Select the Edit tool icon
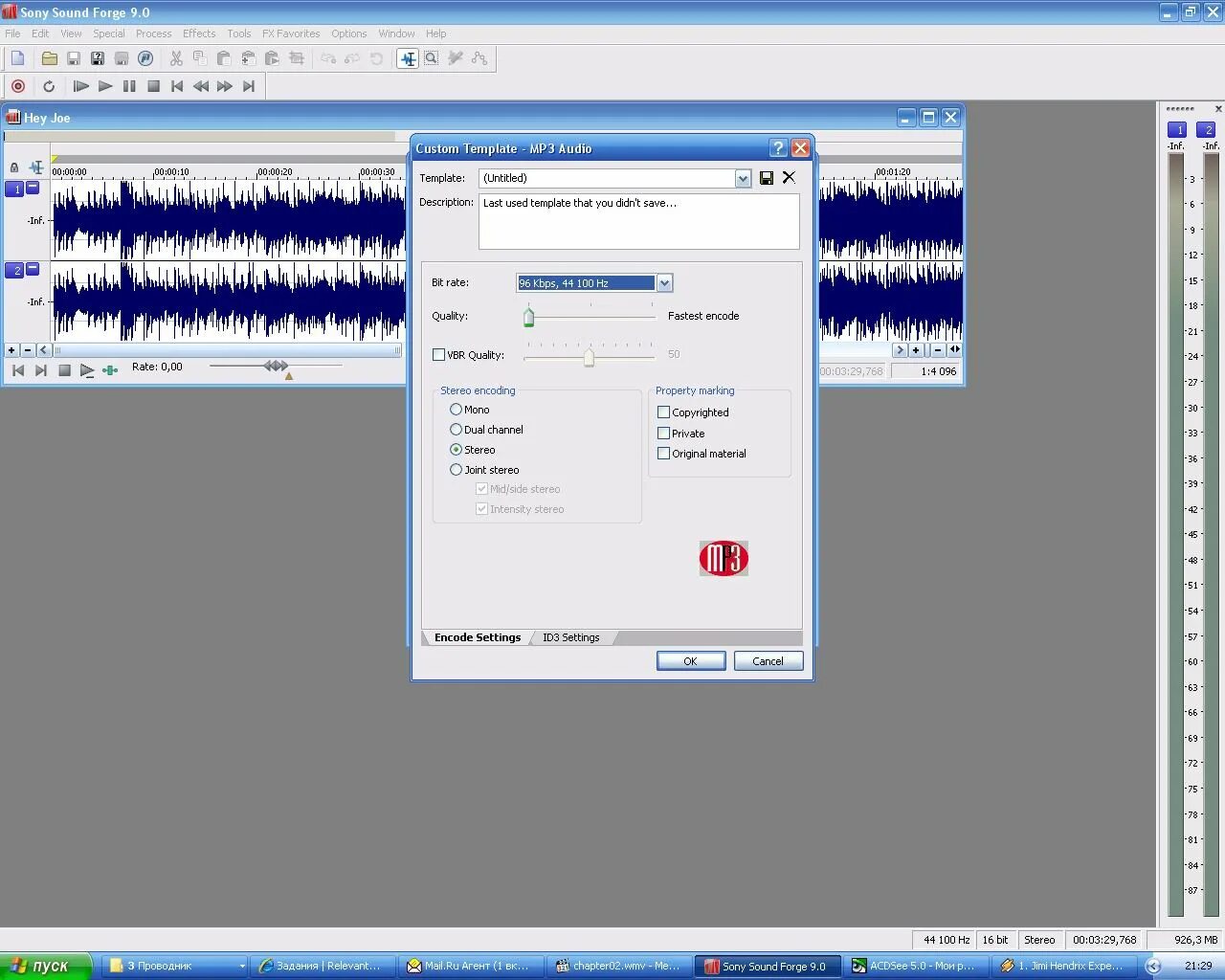Screen dimensions: 1225x980 point(408,58)
